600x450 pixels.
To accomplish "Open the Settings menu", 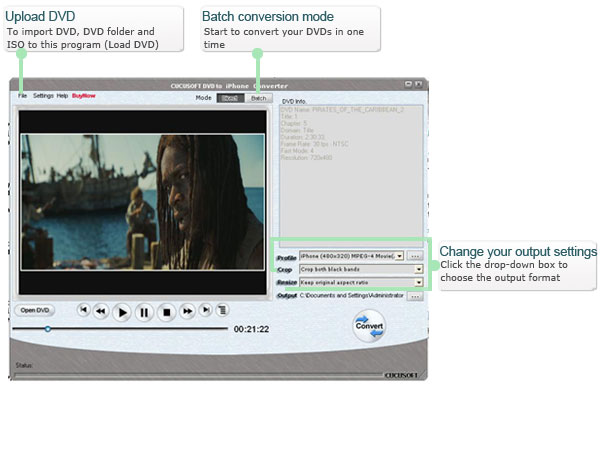I will click(43, 96).
